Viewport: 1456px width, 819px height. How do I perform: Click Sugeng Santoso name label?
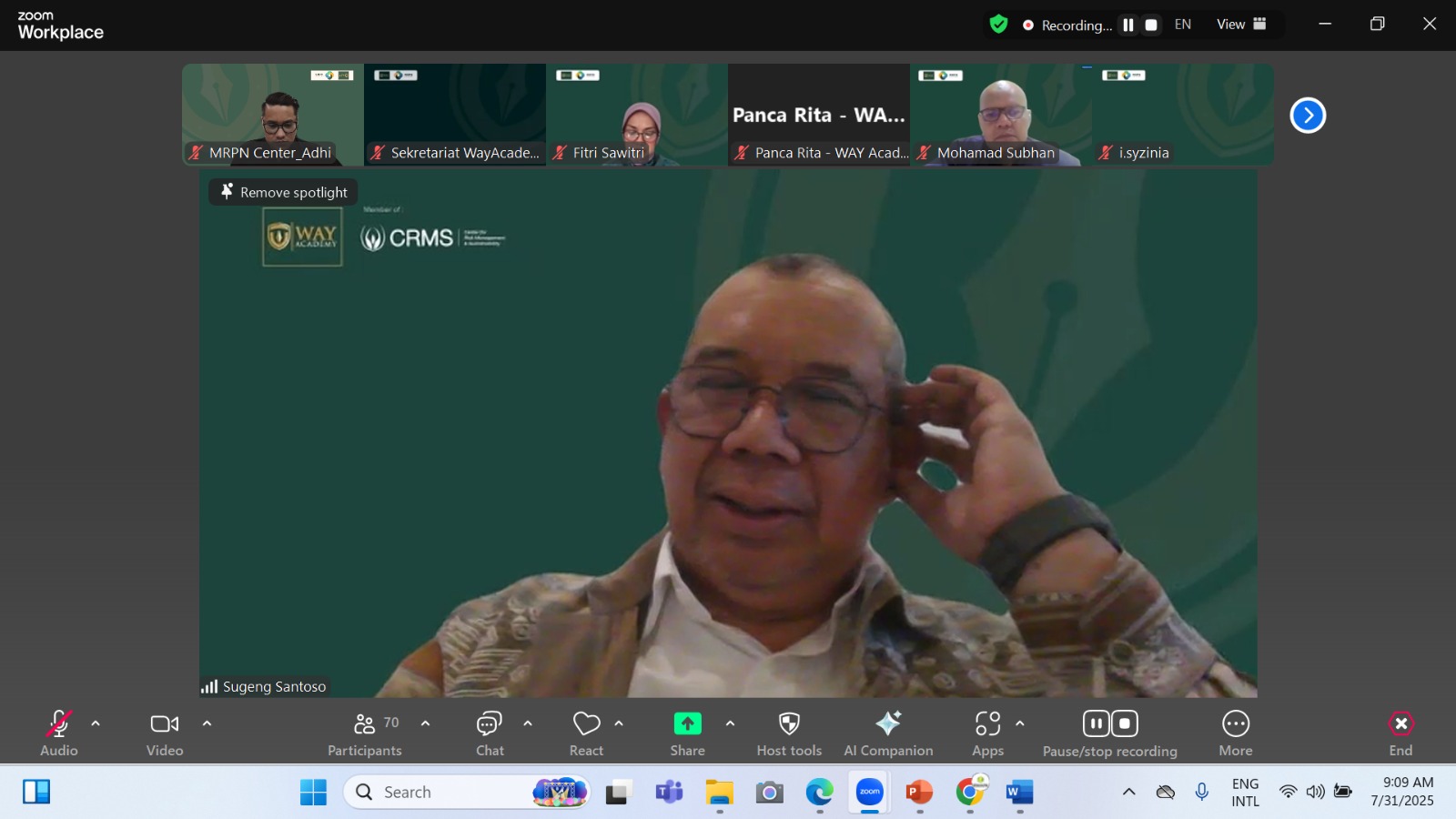[274, 686]
